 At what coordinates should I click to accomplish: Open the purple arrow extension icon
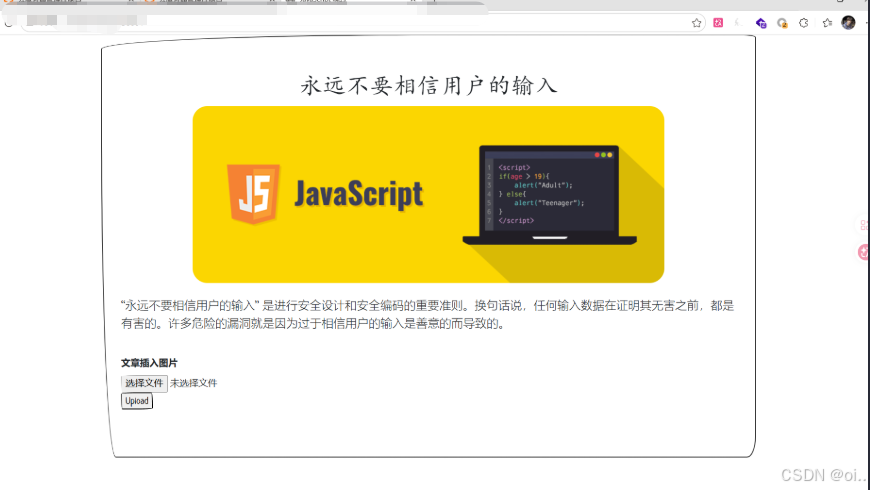(x=761, y=23)
